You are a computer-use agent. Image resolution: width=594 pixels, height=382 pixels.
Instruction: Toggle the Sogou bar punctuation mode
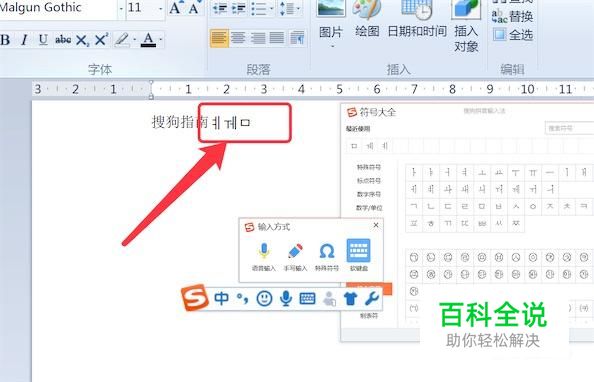point(242,299)
